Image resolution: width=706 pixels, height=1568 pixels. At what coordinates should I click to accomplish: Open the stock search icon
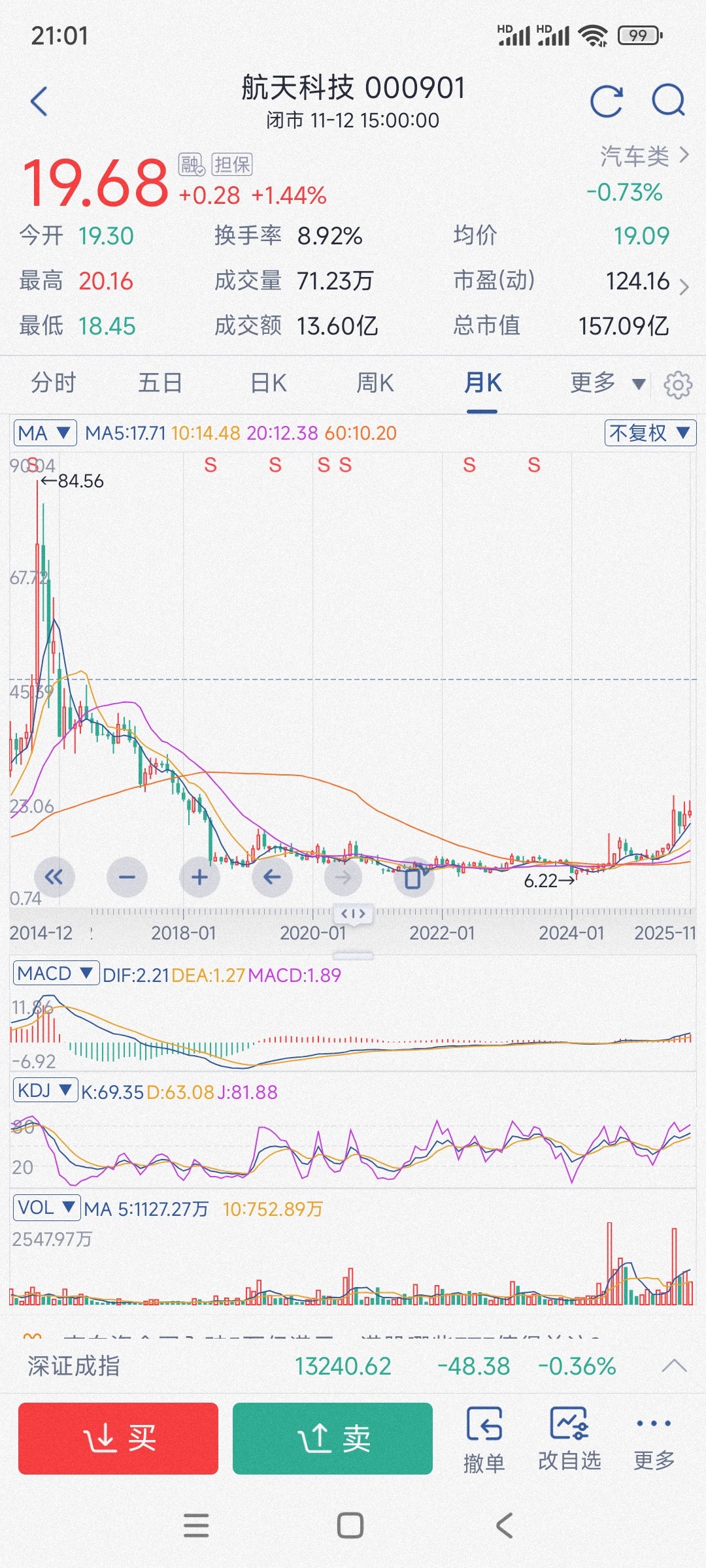(x=669, y=101)
